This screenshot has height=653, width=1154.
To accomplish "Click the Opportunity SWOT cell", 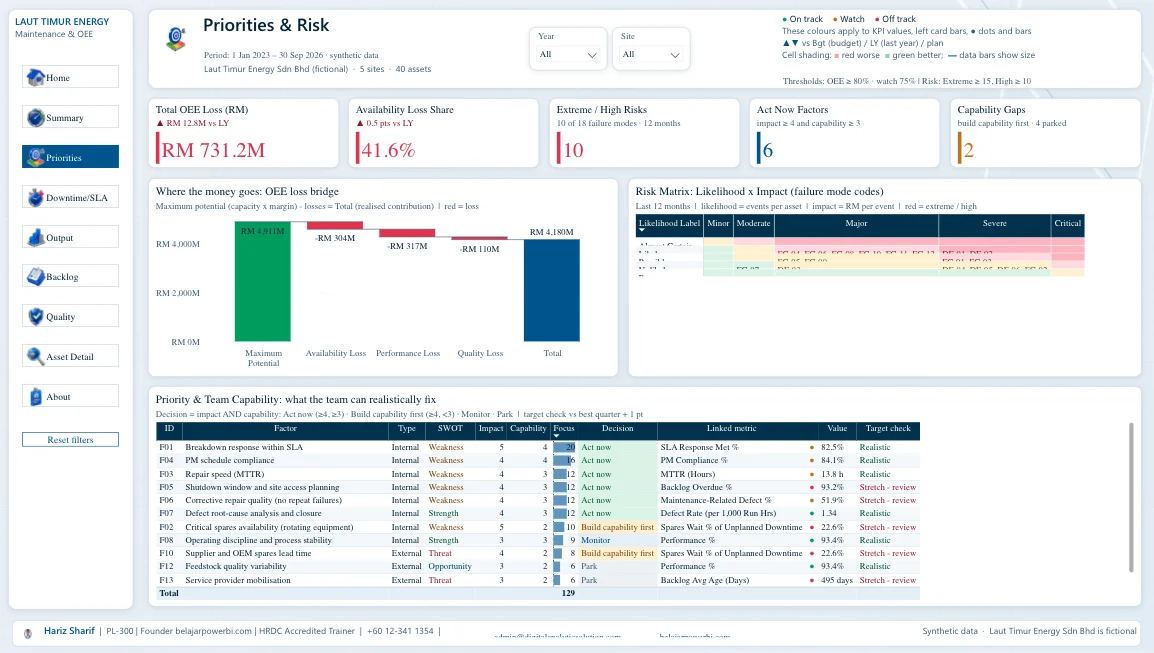I will (450, 566).
